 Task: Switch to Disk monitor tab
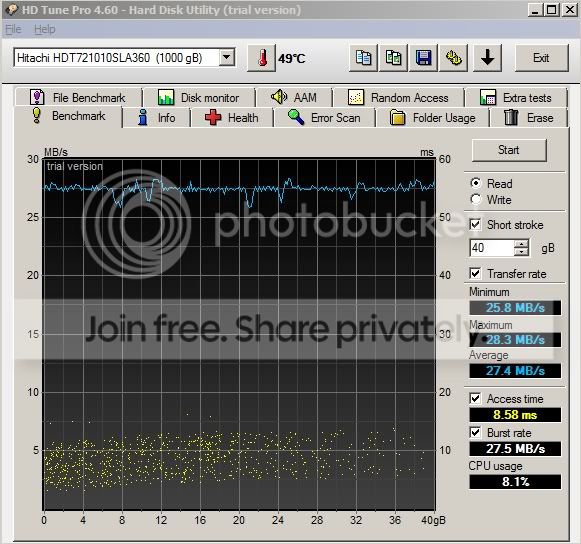click(199, 98)
